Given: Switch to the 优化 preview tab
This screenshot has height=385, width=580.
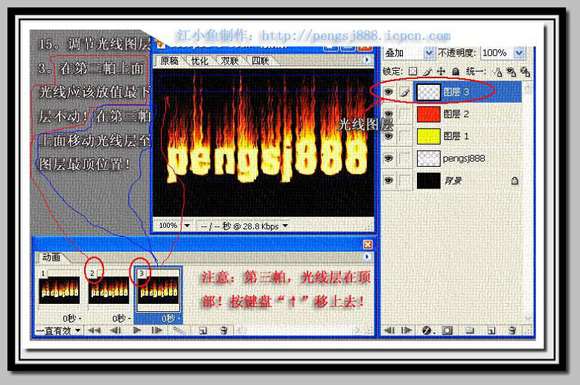Looking at the screenshot, I should [200, 61].
